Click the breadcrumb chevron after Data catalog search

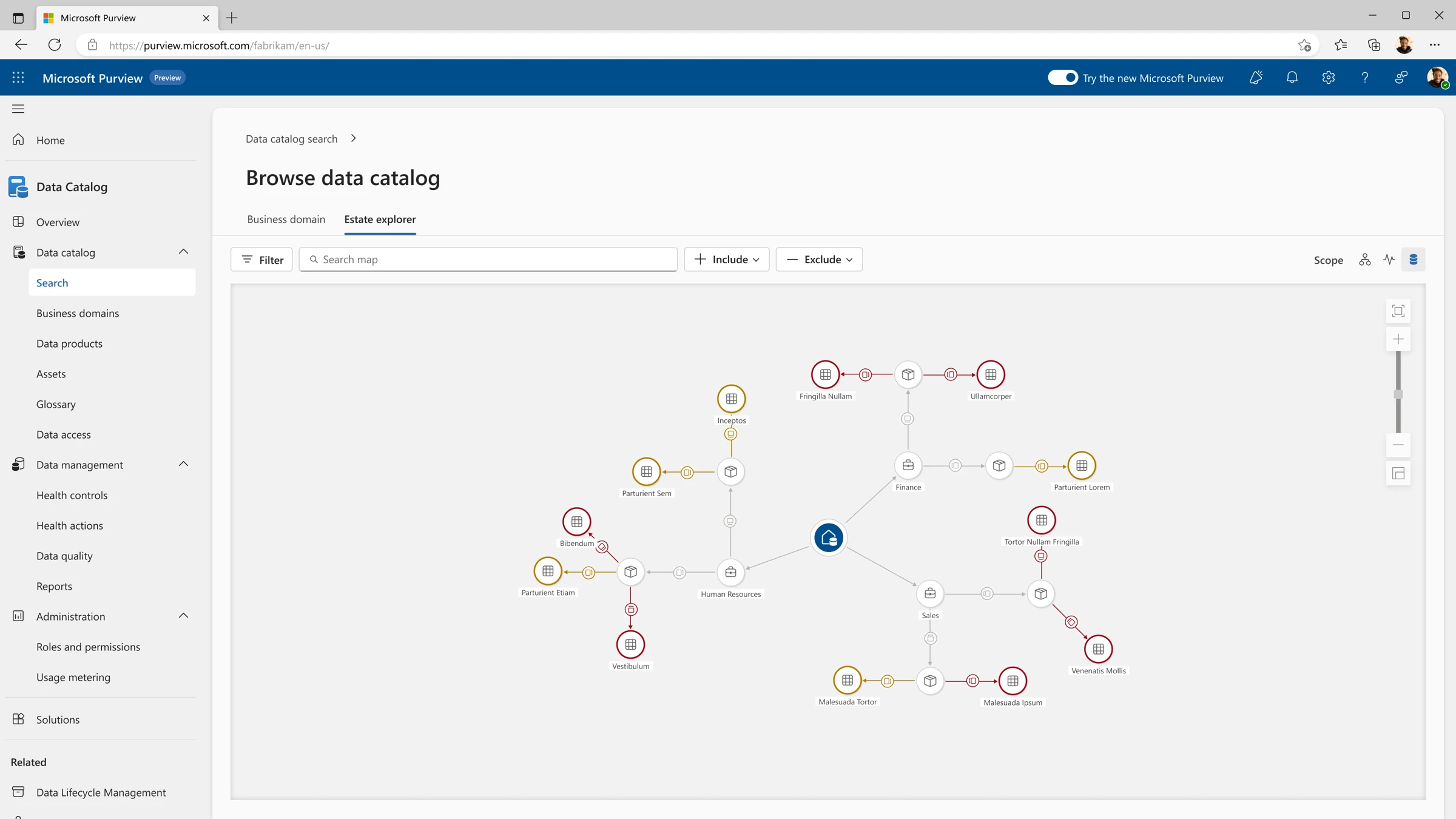click(353, 139)
